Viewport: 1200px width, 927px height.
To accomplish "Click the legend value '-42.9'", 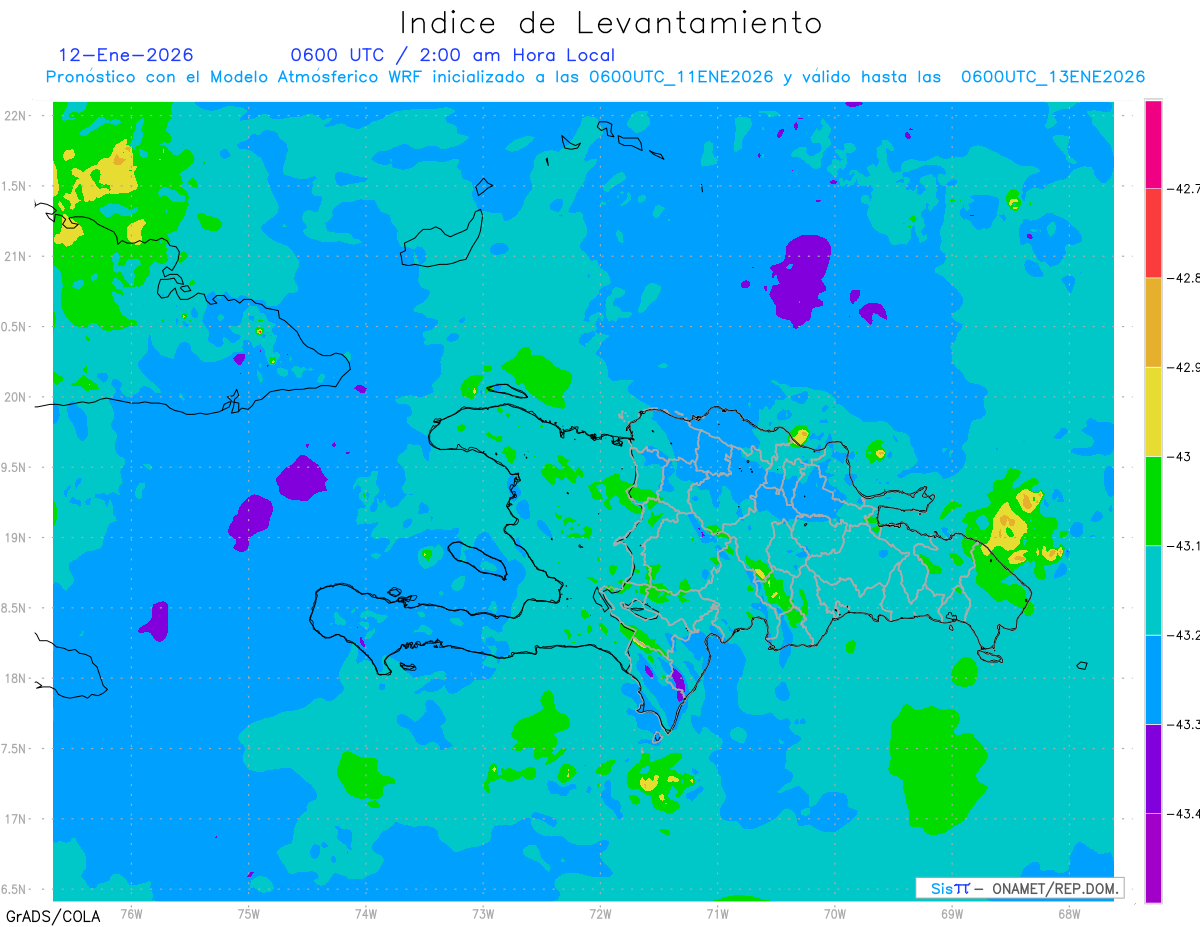I will [x=1183, y=367].
